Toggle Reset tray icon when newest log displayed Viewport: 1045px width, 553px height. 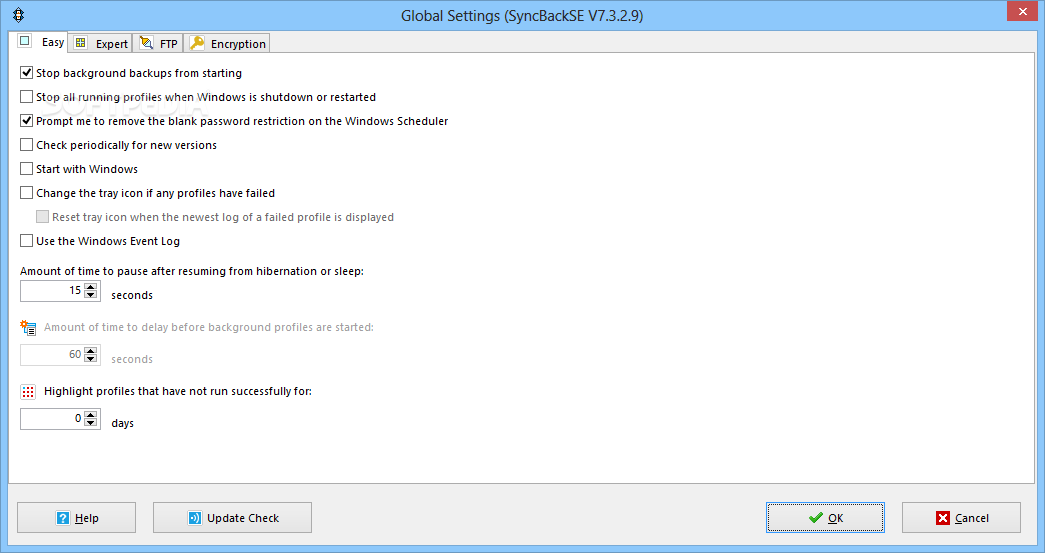point(43,217)
